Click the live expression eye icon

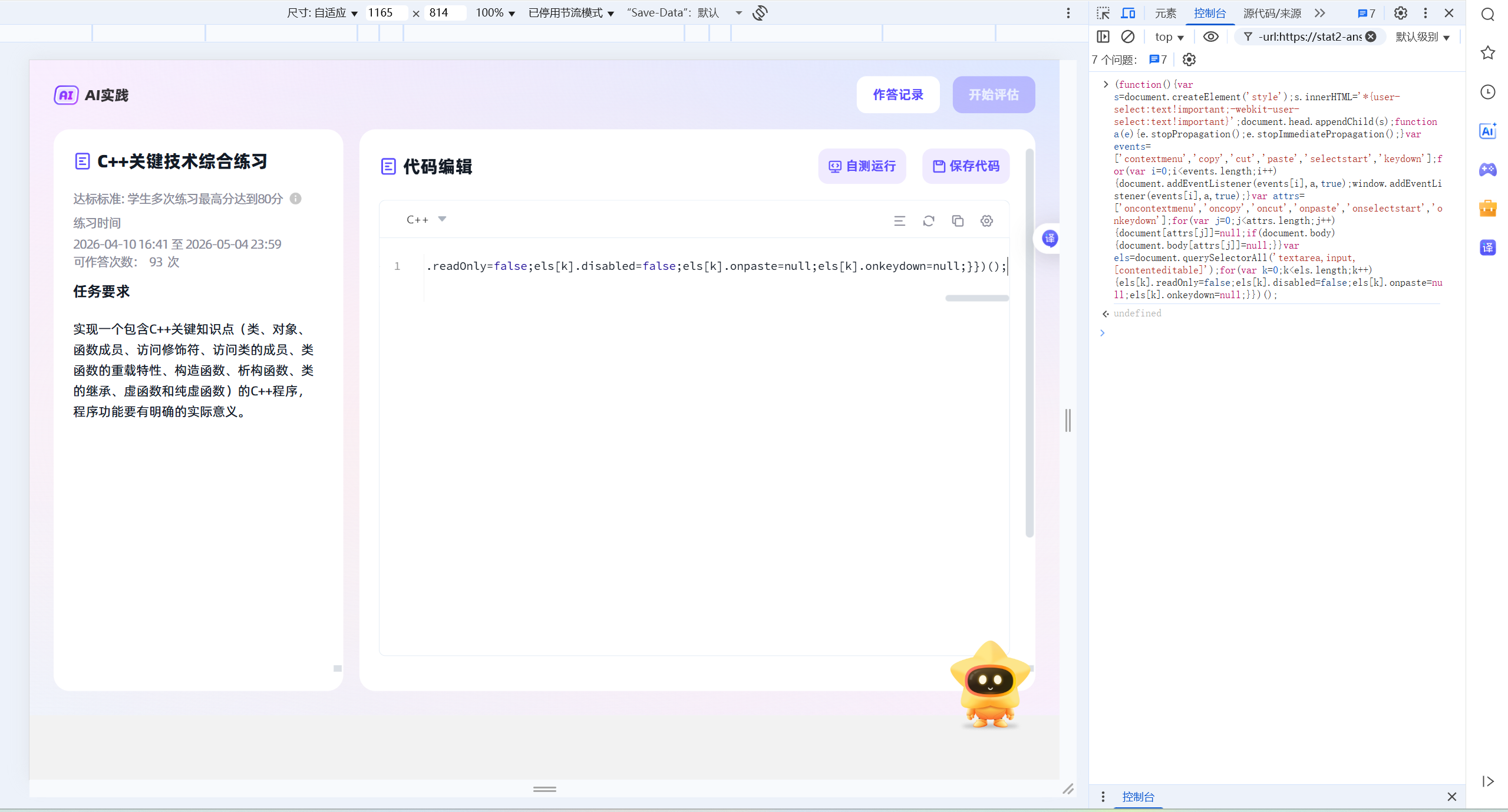pos(1210,37)
